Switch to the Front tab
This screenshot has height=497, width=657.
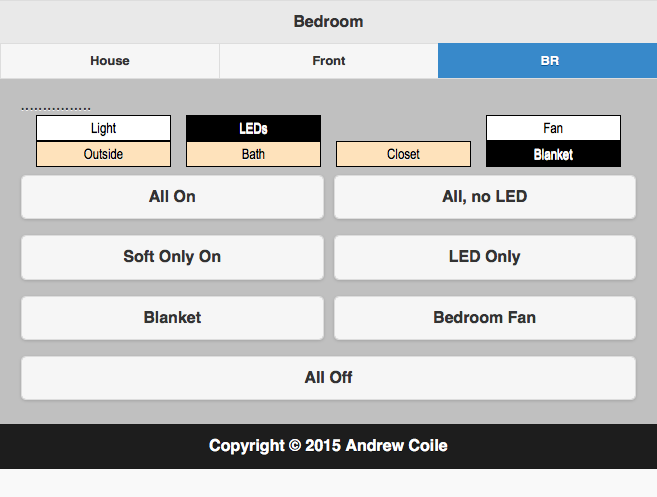[328, 61]
